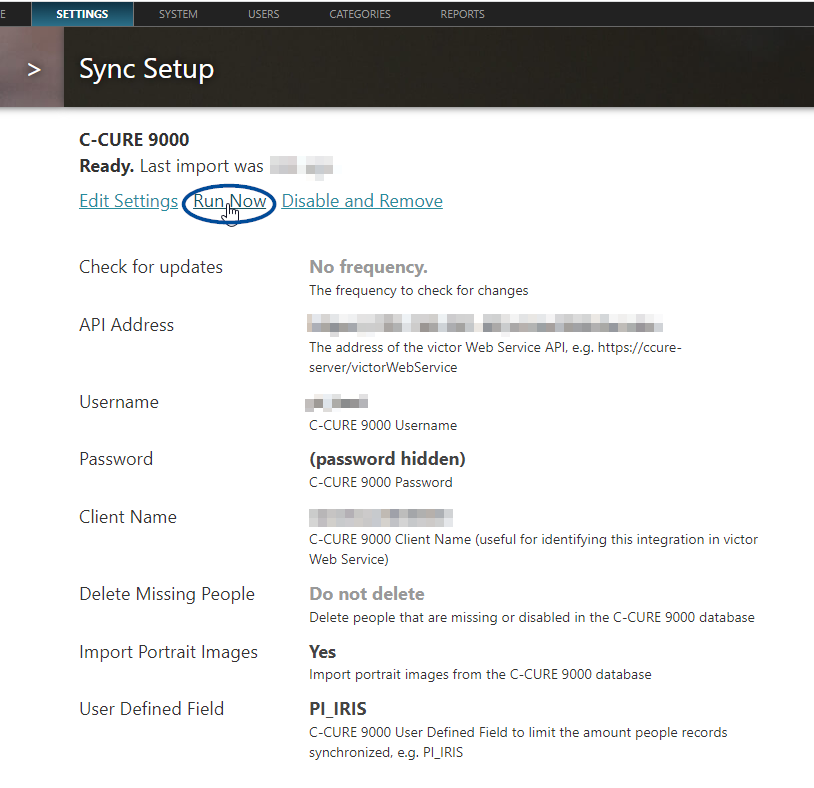Click the 'C-CURE 9000 Username' description
Image resolution: width=814 pixels, height=788 pixels.
[x=383, y=425]
